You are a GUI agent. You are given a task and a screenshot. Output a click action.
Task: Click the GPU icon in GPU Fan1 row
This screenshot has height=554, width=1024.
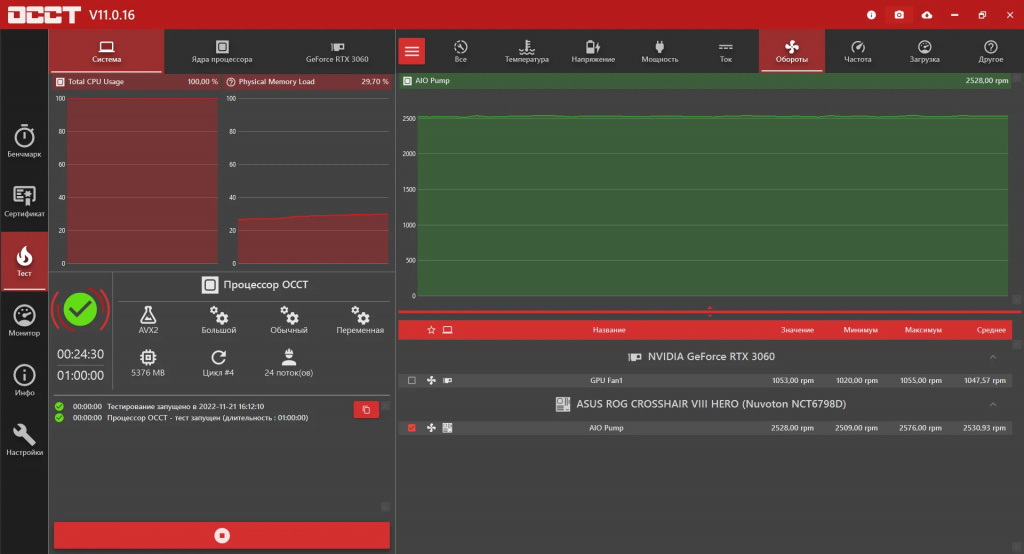click(x=447, y=380)
